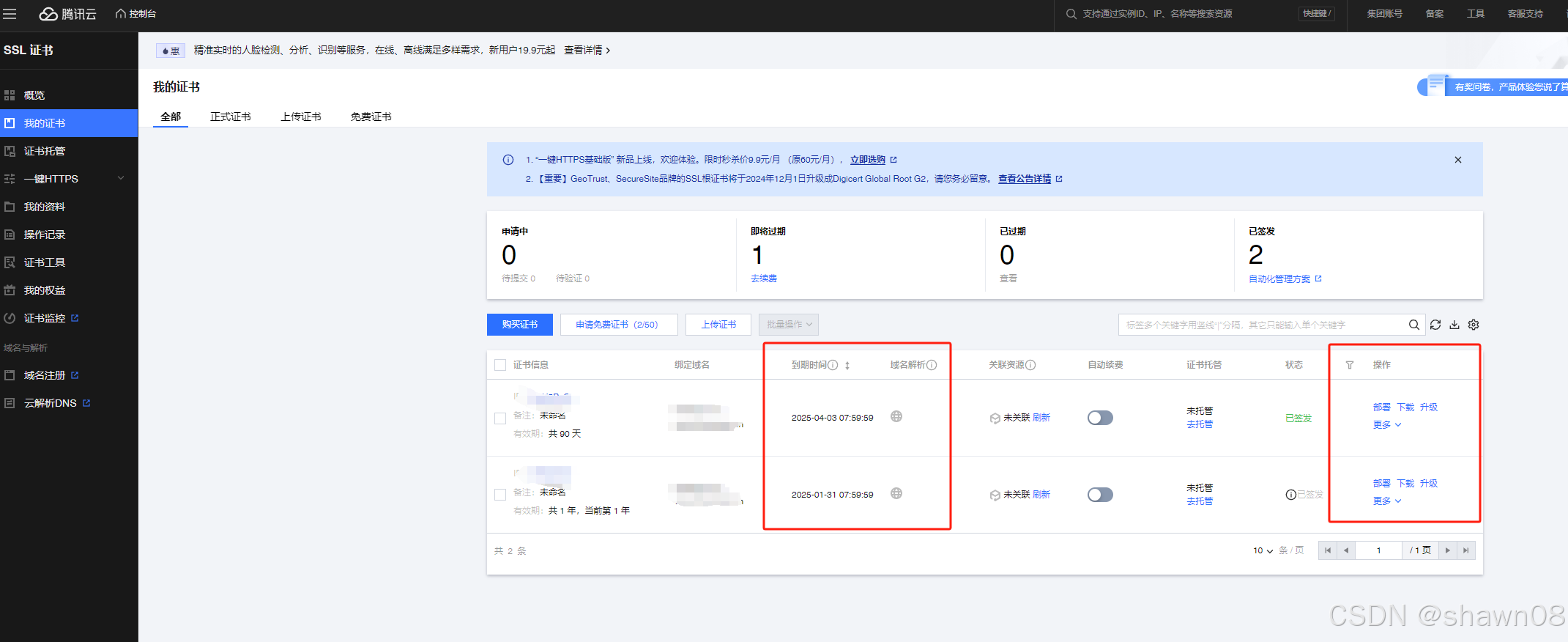Open 工具 in the top menu
The image size is (1568, 642).
[x=1476, y=14]
